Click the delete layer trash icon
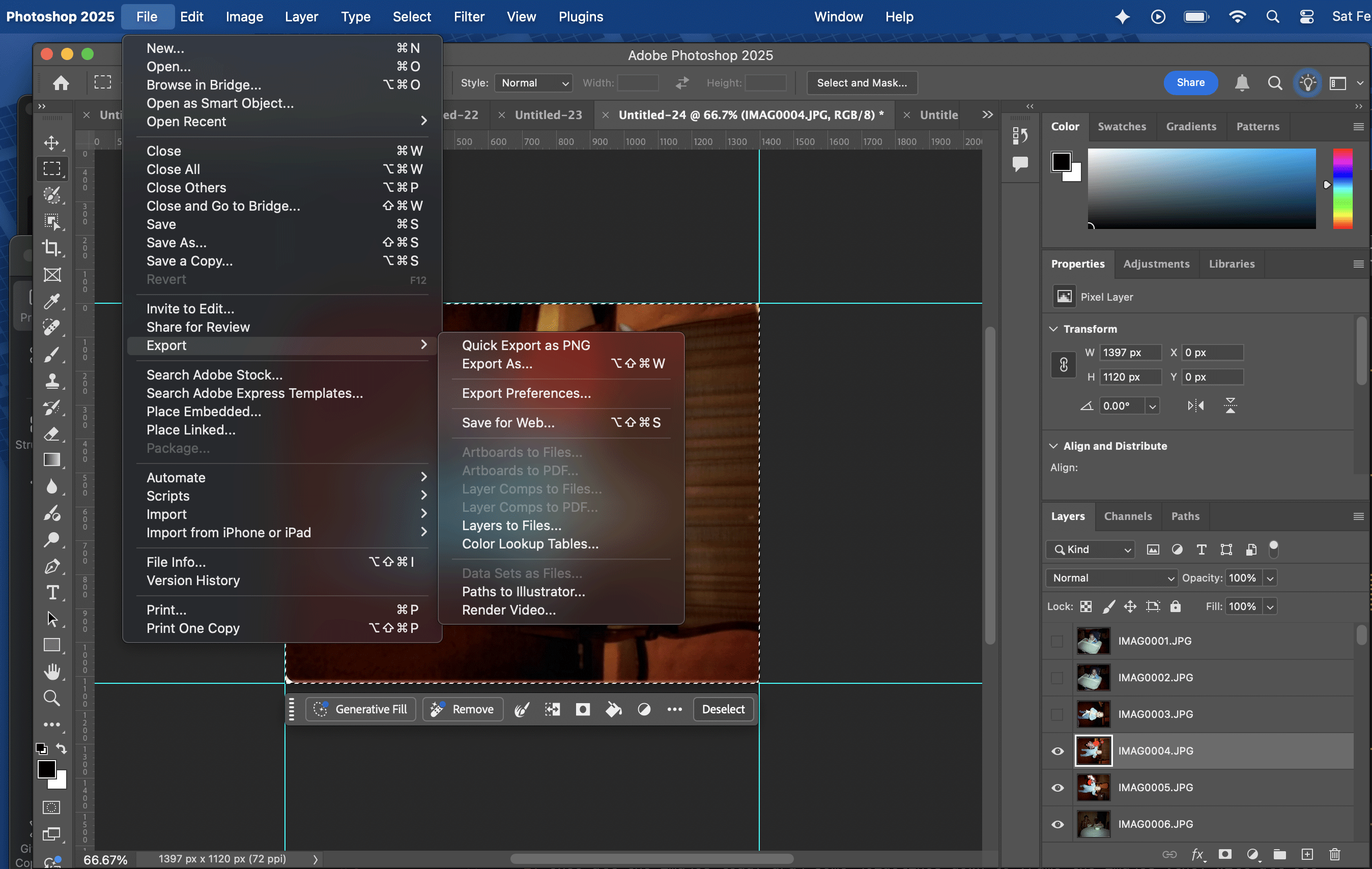Image resolution: width=1372 pixels, height=869 pixels. 1334,854
